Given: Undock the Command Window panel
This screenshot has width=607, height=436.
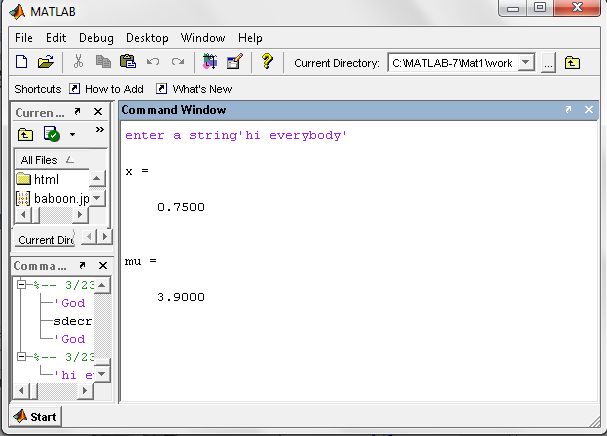Looking at the screenshot, I should click(567, 110).
